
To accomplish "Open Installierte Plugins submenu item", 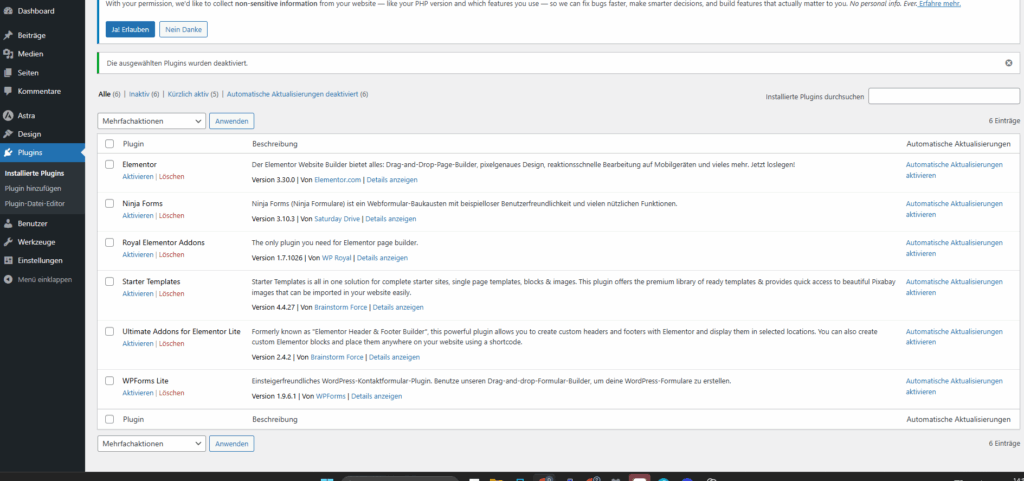I will [35, 174].
